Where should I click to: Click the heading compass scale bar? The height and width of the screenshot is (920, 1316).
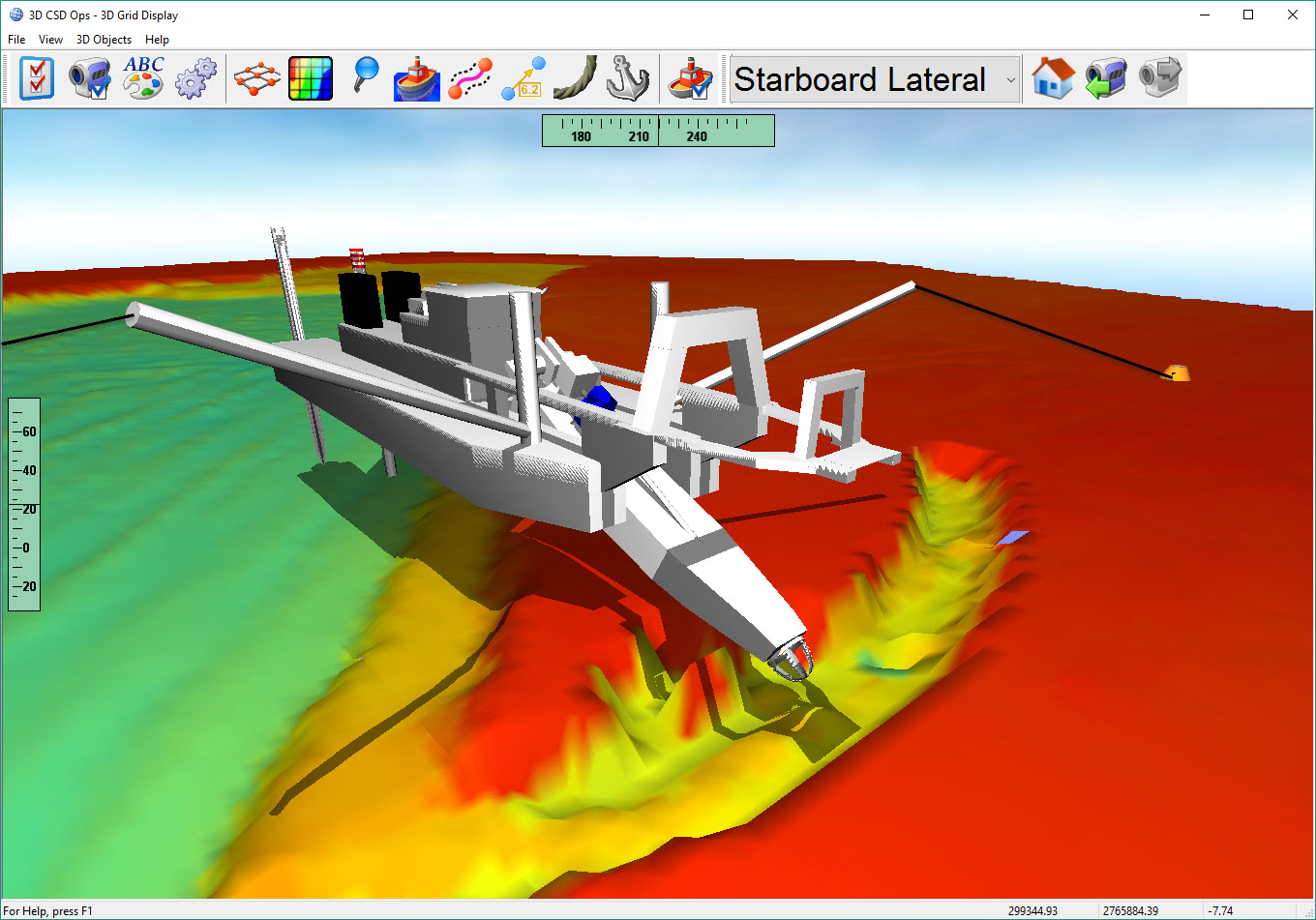(x=658, y=131)
